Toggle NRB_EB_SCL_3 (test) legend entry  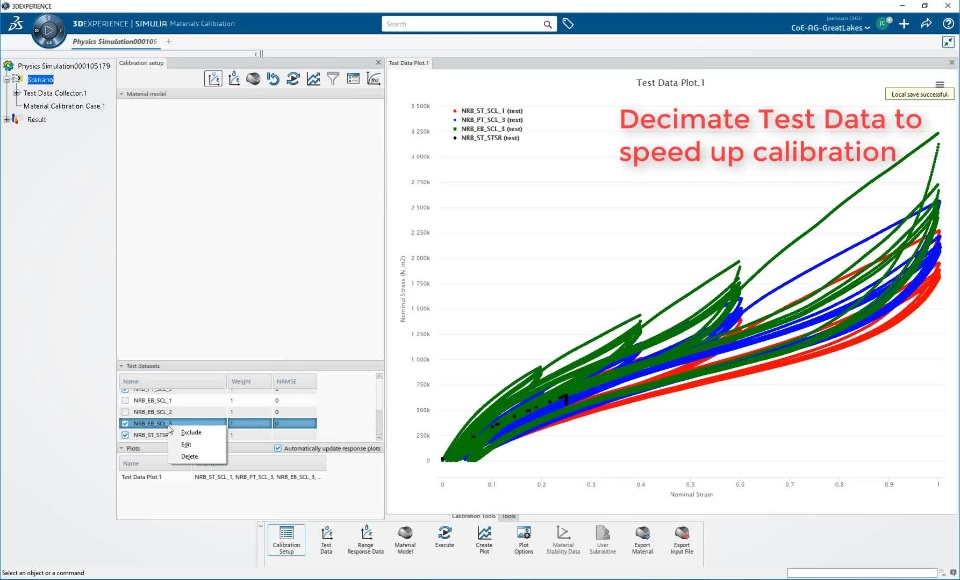pos(488,129)
